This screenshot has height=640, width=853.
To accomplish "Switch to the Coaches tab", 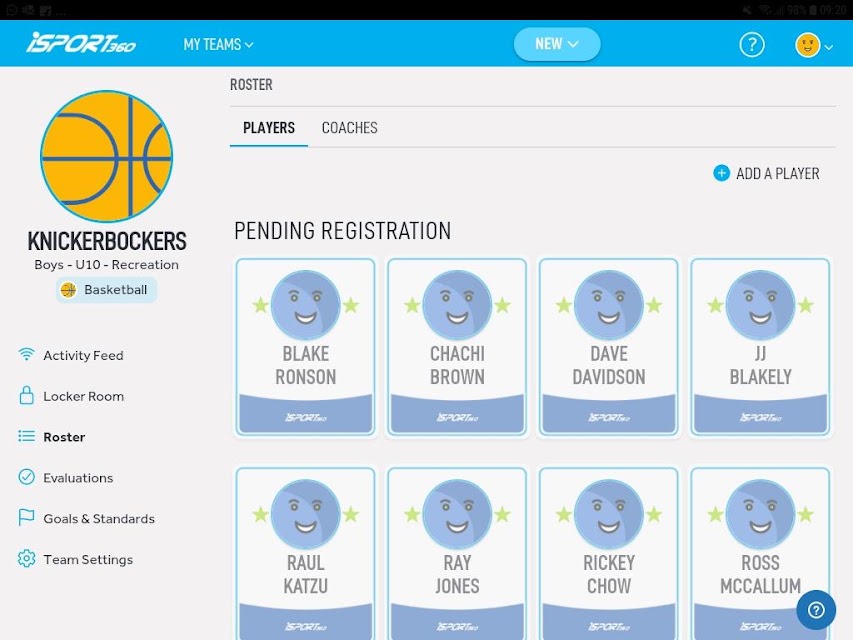I will [349, 128].
